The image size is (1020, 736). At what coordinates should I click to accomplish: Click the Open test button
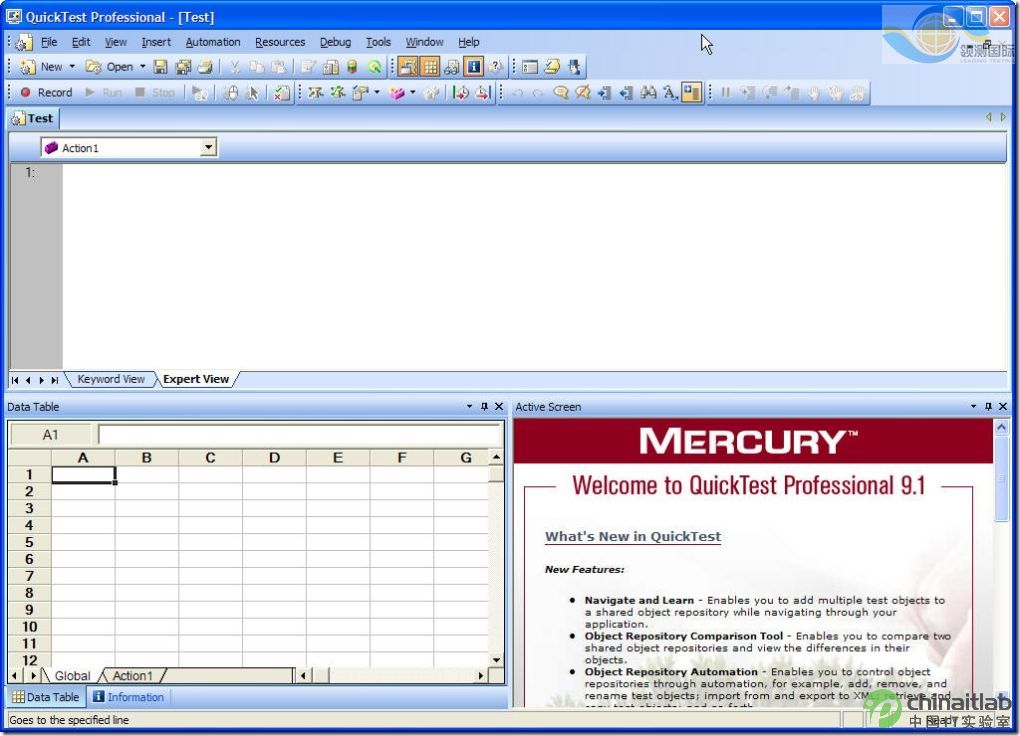tap(111, 66)
